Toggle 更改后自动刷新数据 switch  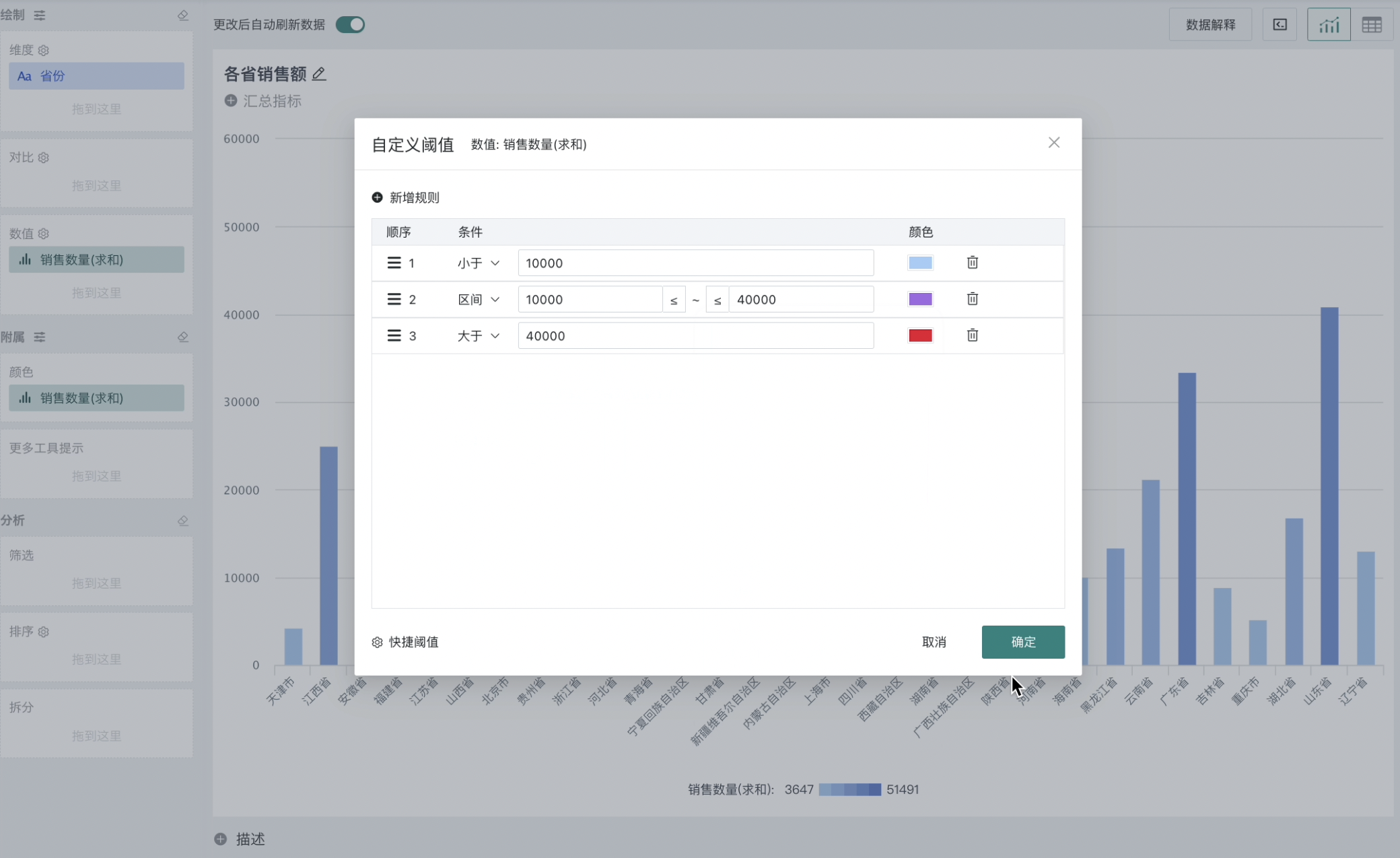pos(350,25)
